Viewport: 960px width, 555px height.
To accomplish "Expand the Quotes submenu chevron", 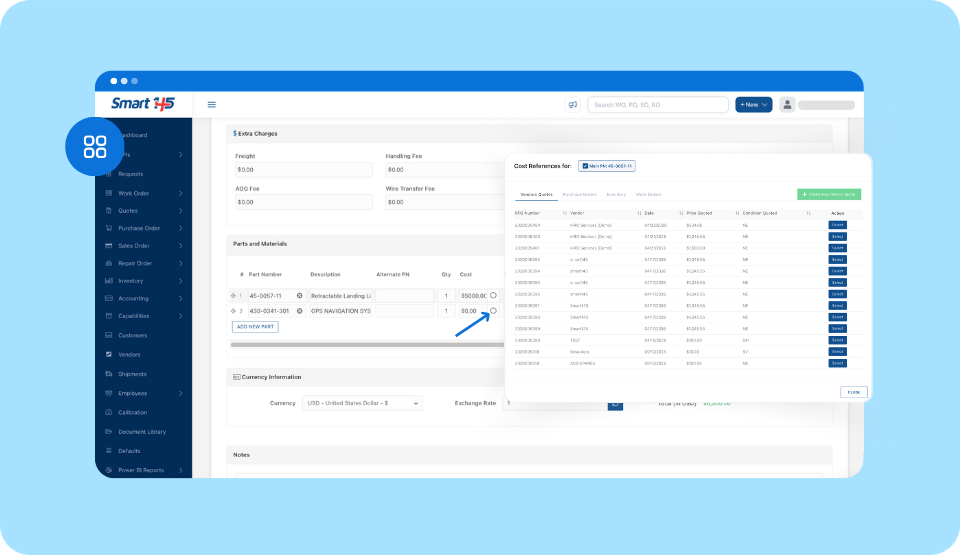I will pyautogui.click(x=181, y=211).
